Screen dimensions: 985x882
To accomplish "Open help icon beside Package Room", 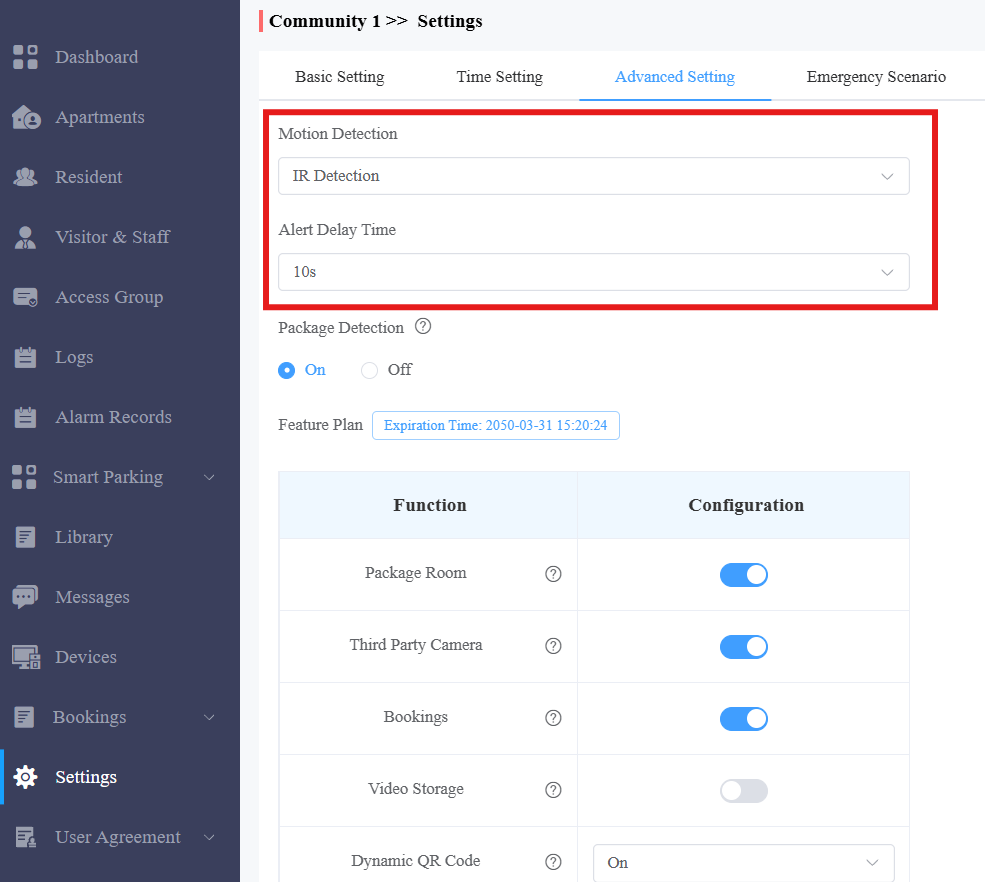I will click(x=553, y=574).
